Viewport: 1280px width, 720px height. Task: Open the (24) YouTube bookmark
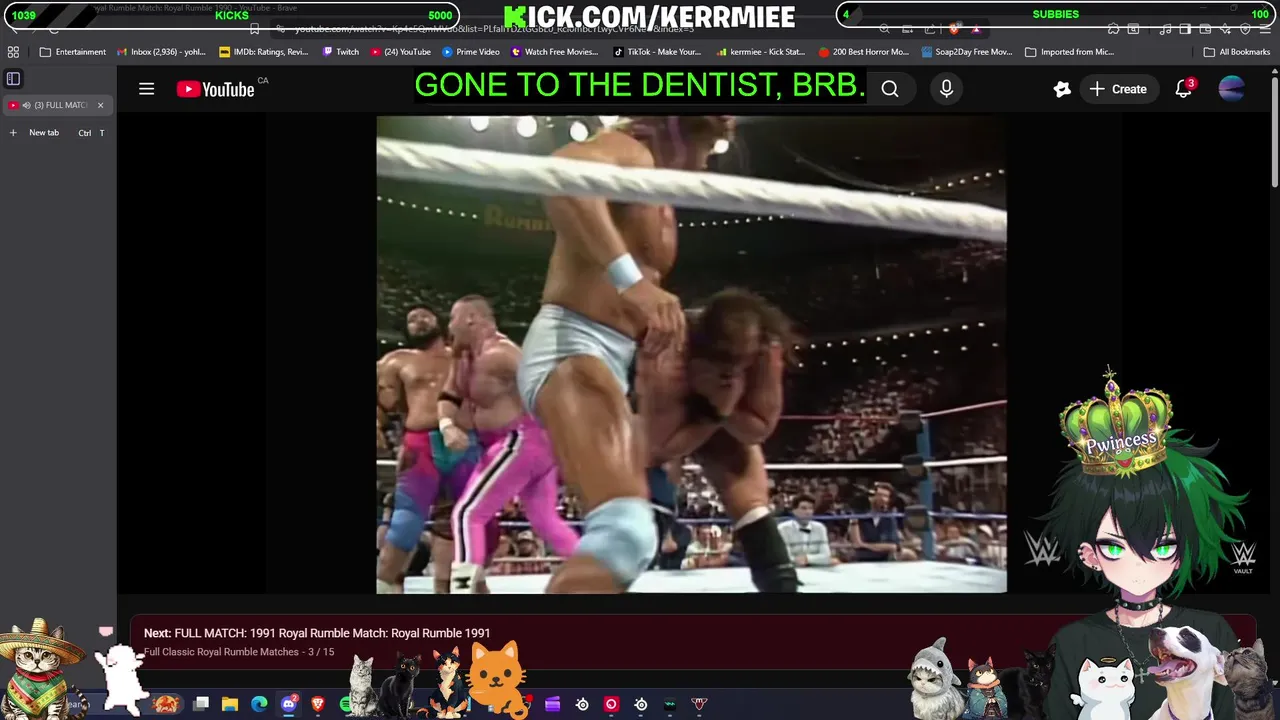pyautogui.click(x=401, y=52)
